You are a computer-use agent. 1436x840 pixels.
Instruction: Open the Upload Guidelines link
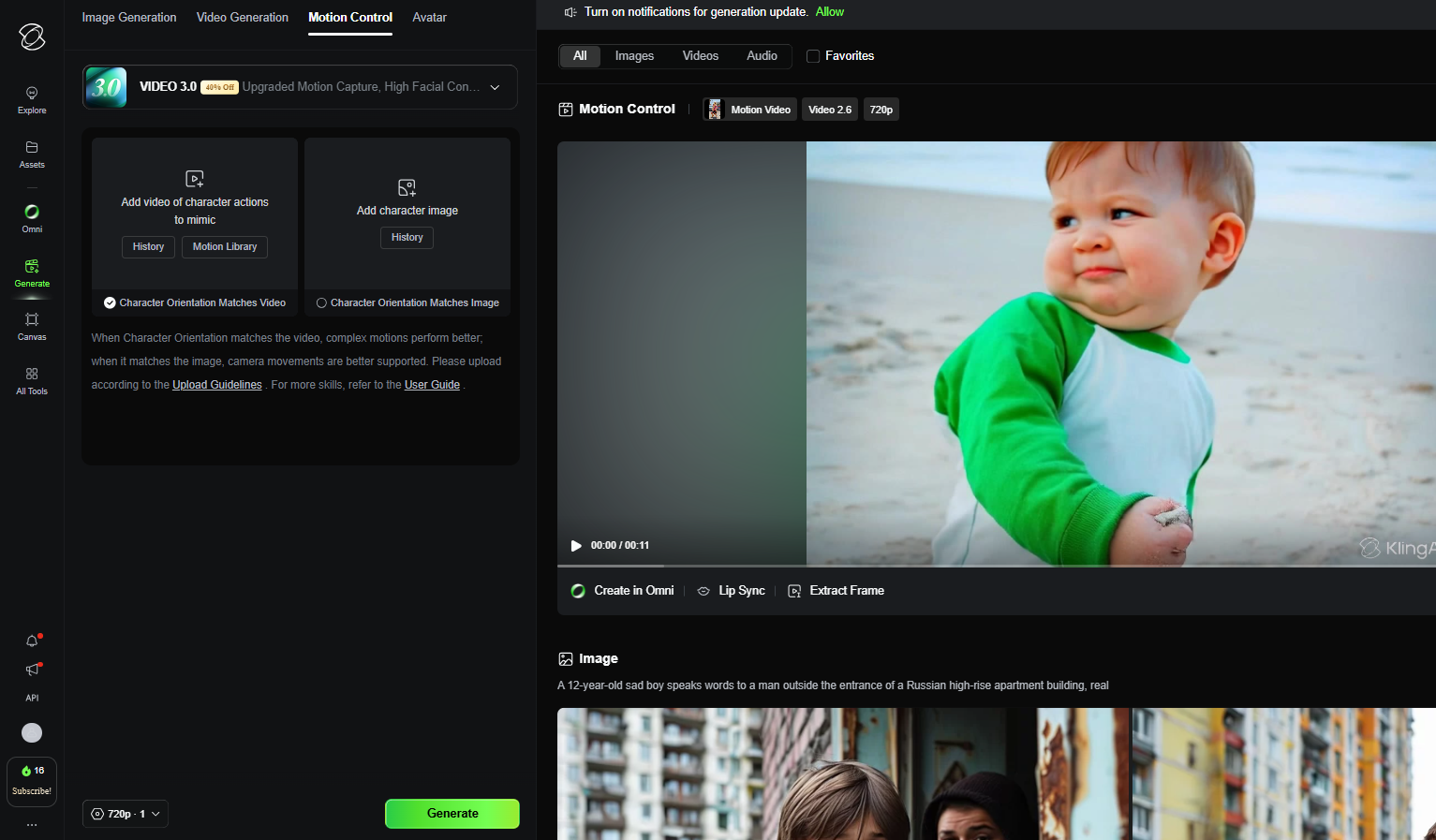pos(216,385)
